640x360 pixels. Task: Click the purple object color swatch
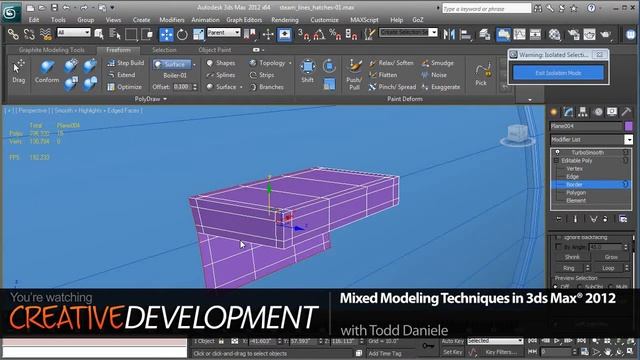click(628, 126)
